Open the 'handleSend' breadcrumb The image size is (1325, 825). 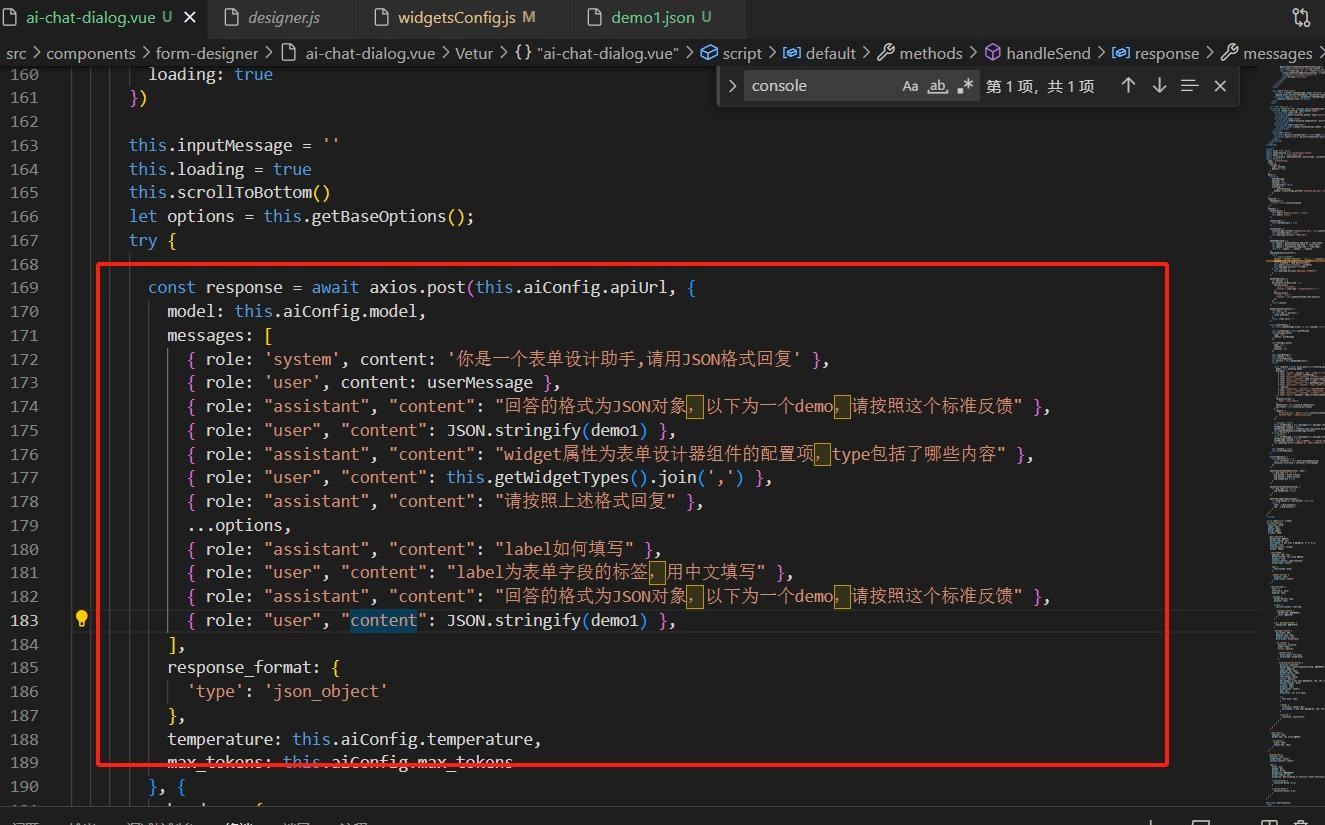point(1038,53)
